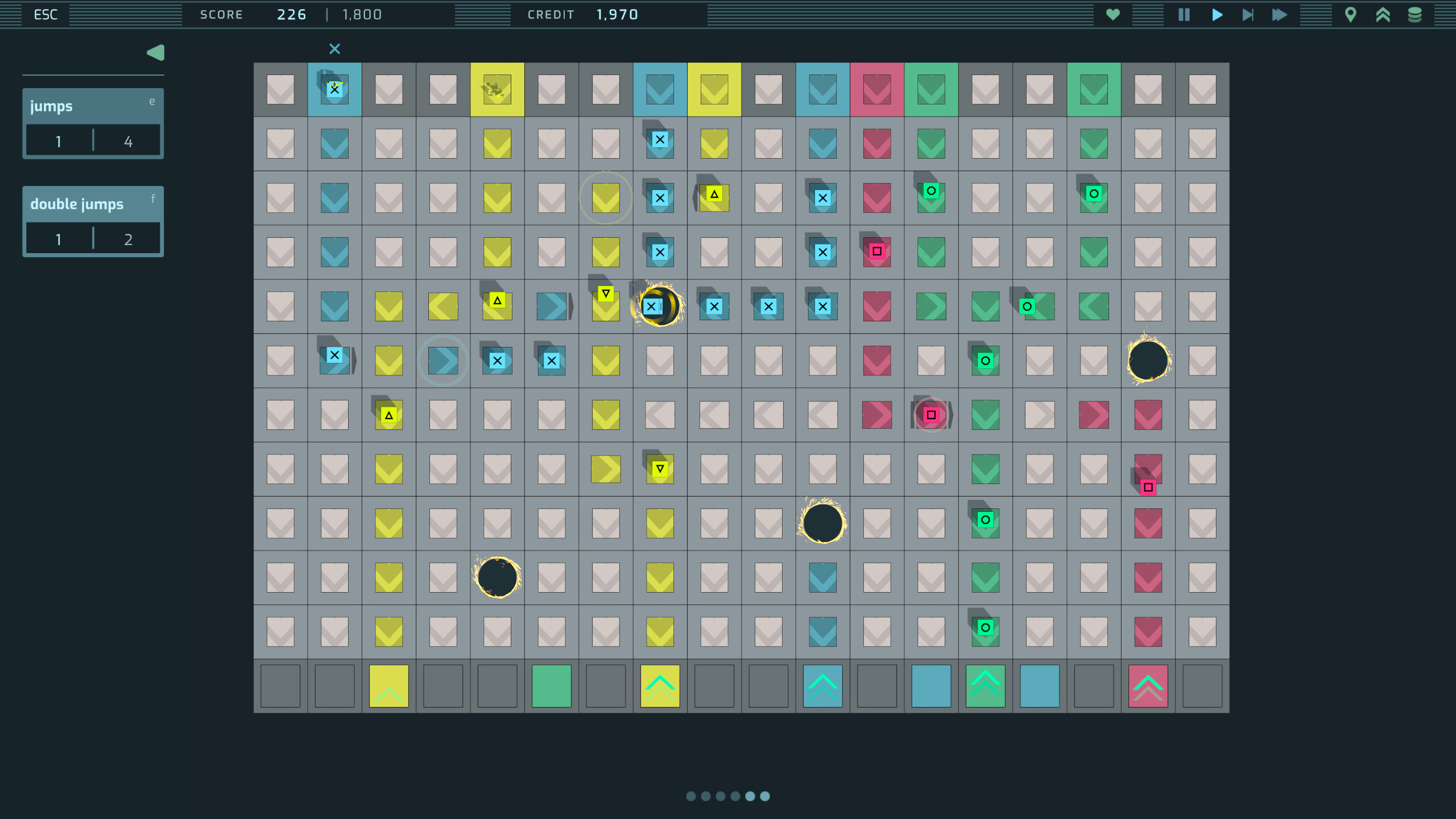The height and width of the screenshot is (819, 1456).
Task: Click the flaming black hole near board center
Action: 823,523
